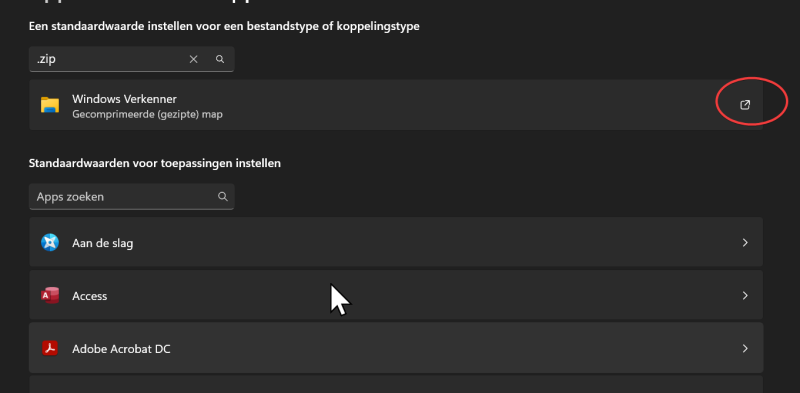This screenshot has width=800, height=393.
Task: Expand the Access row chevron
Action: tap(745, 296)
